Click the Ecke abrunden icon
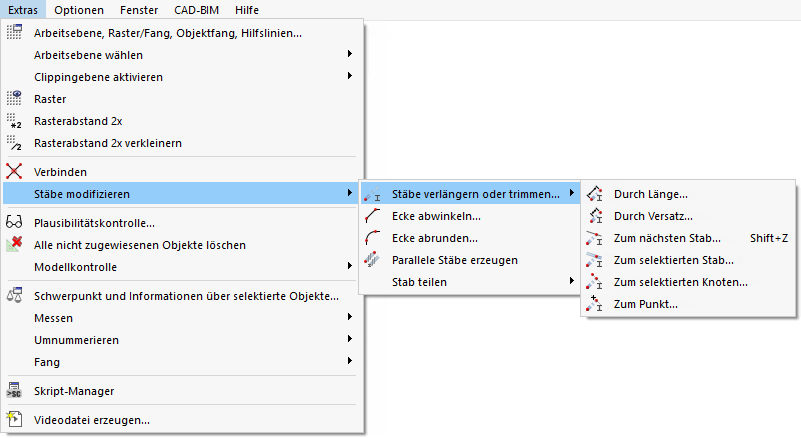Image resolution: width=801 pixels, height=438 pixels. [x=372, y=238]
